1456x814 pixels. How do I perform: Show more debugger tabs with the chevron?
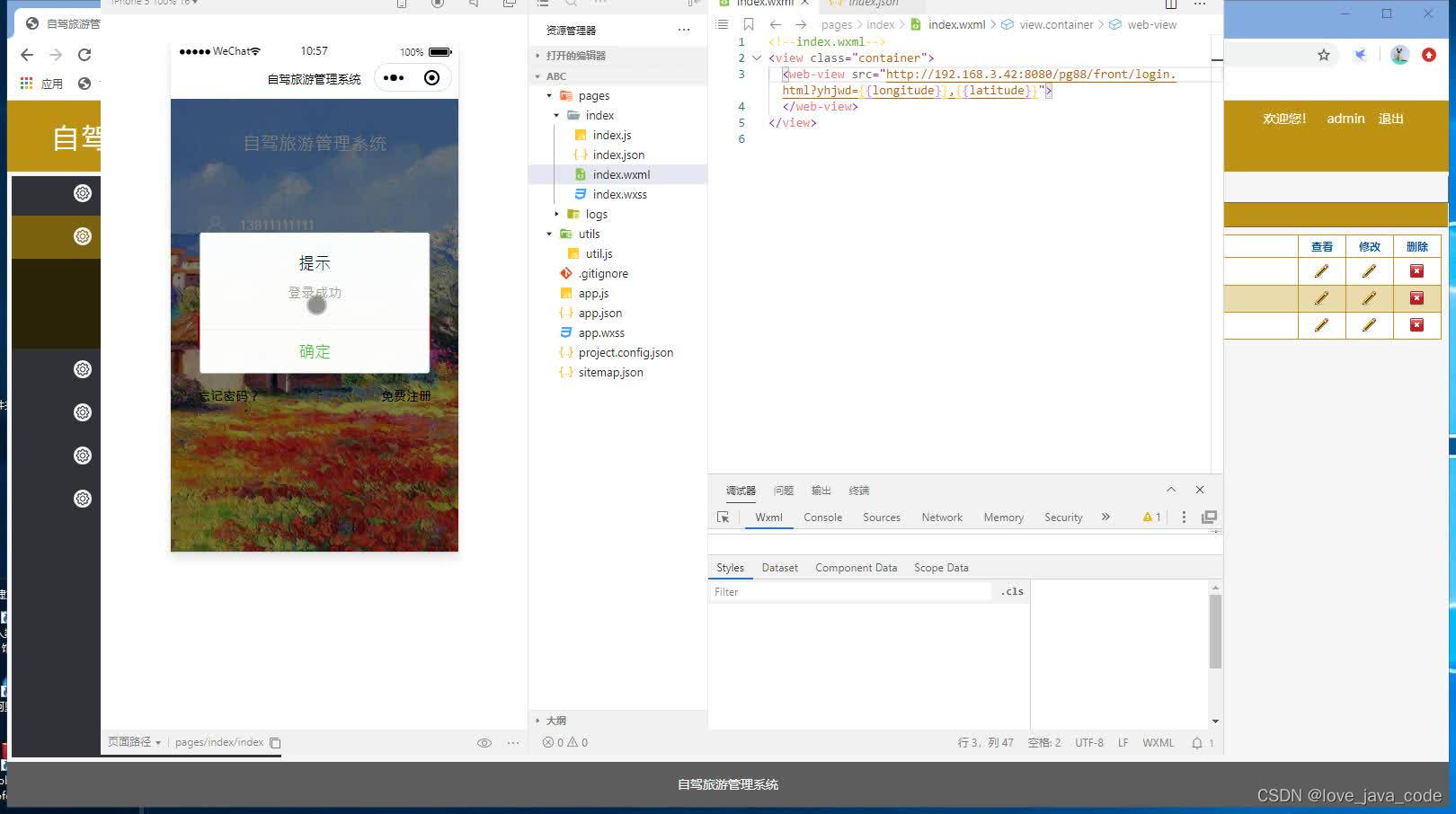pyautogui.click(x=1105, y=518)
